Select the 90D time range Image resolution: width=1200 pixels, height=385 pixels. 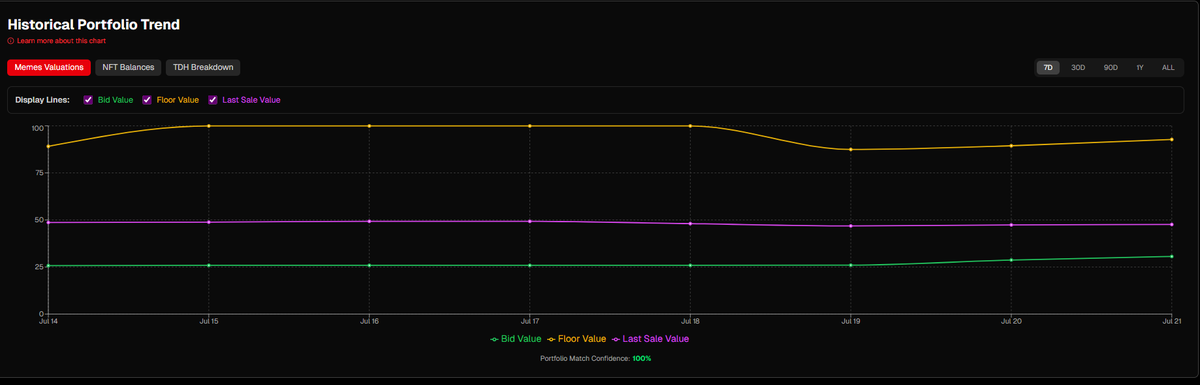(1111, 68)
